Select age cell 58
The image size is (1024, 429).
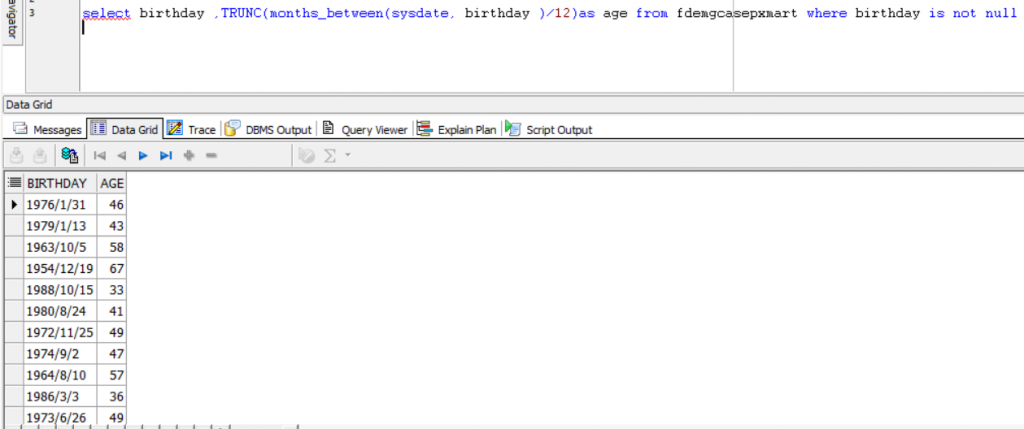112,247
